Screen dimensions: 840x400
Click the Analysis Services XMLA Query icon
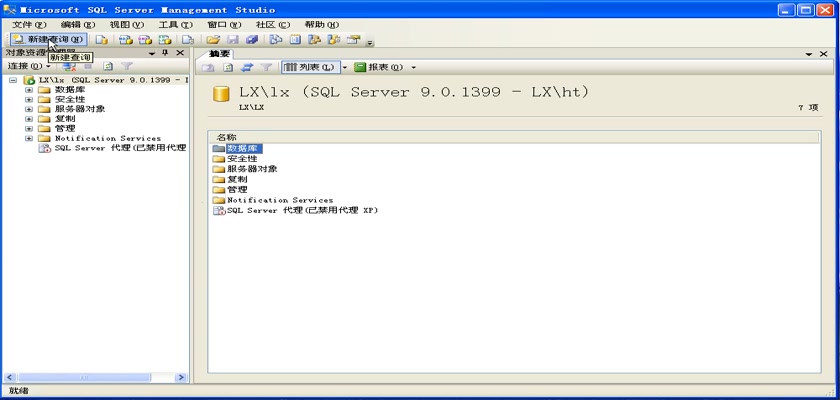point(165,40)
